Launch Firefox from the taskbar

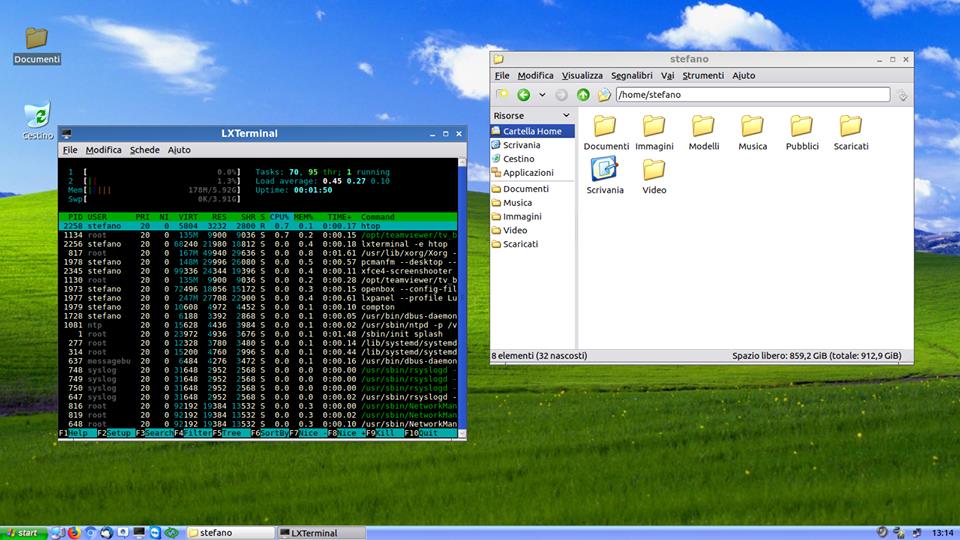[x=74, y=533]
